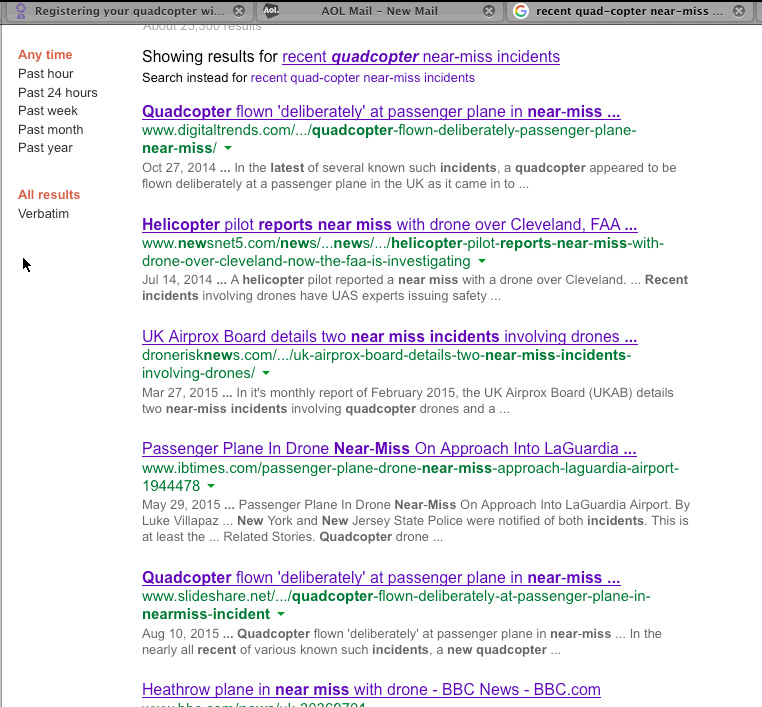The width and height of the screenshot is (762, 707).
Task: Click the 'May 29, 2015' result snippet
Action: click(416, 520)
